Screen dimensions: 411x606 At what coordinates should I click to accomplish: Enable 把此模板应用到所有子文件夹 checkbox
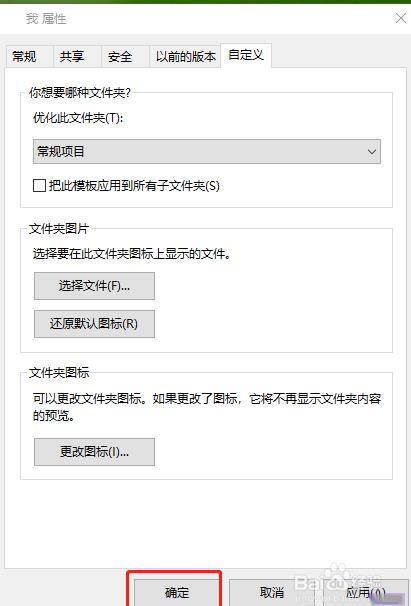click(x=39, y=186)
